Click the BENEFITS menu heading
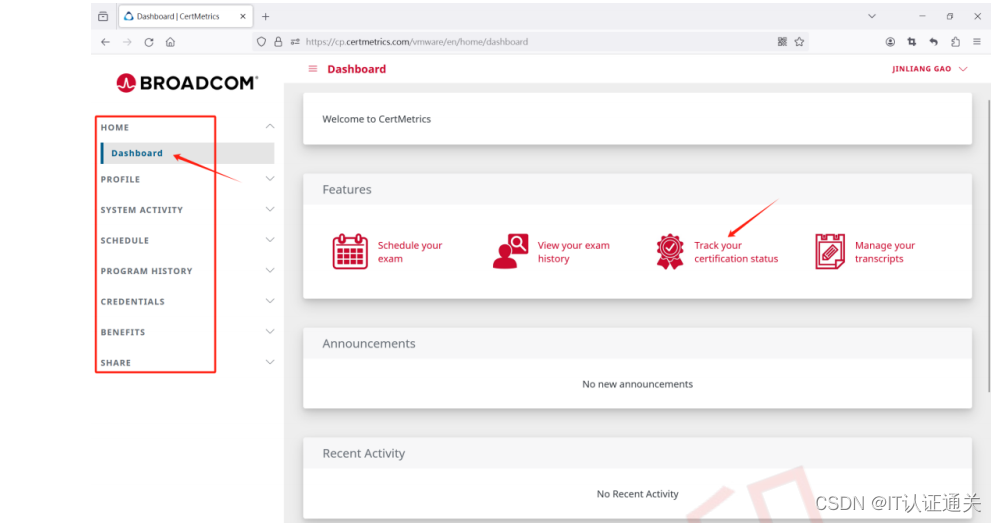 click(x=123, y=332)
